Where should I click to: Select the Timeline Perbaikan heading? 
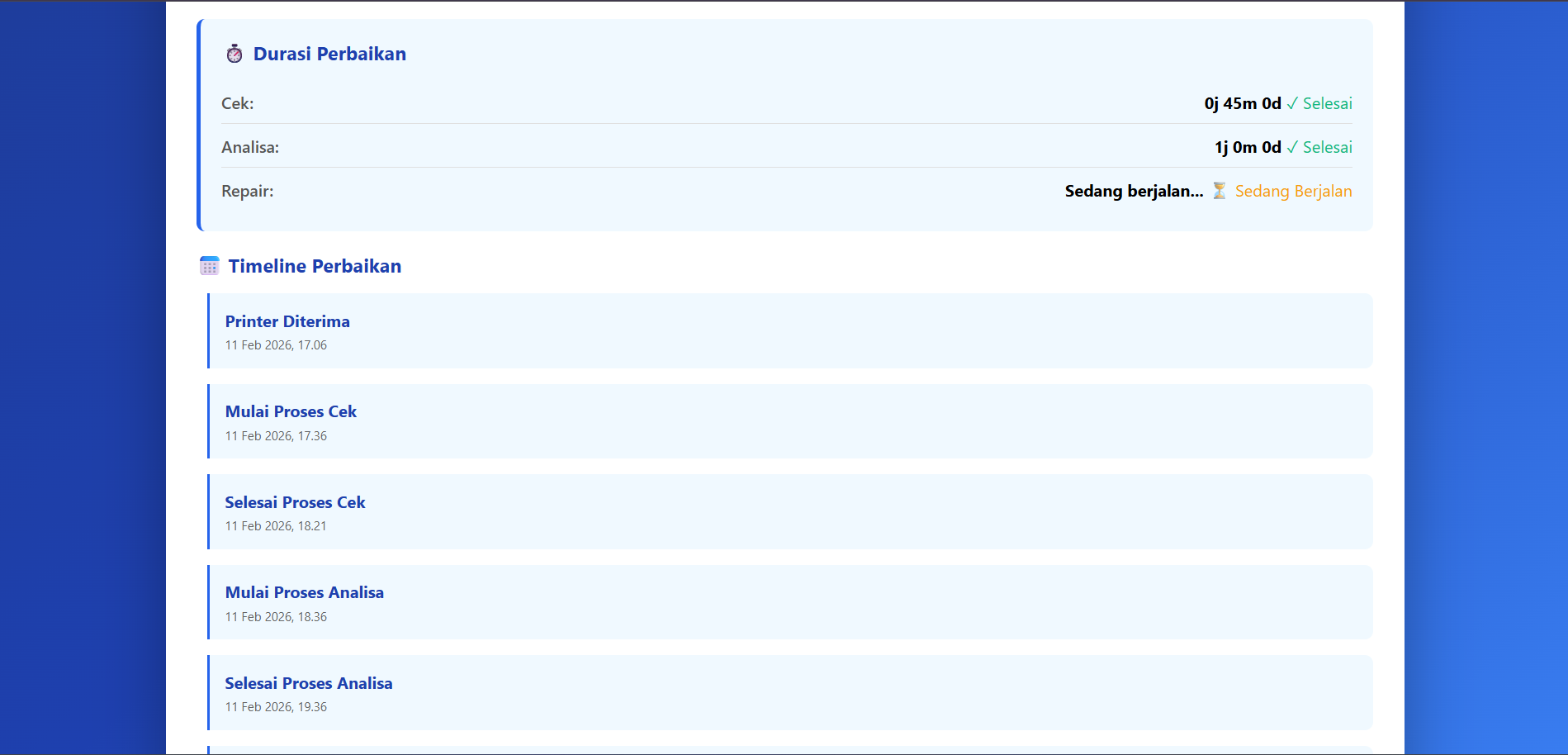click(315, 266)
